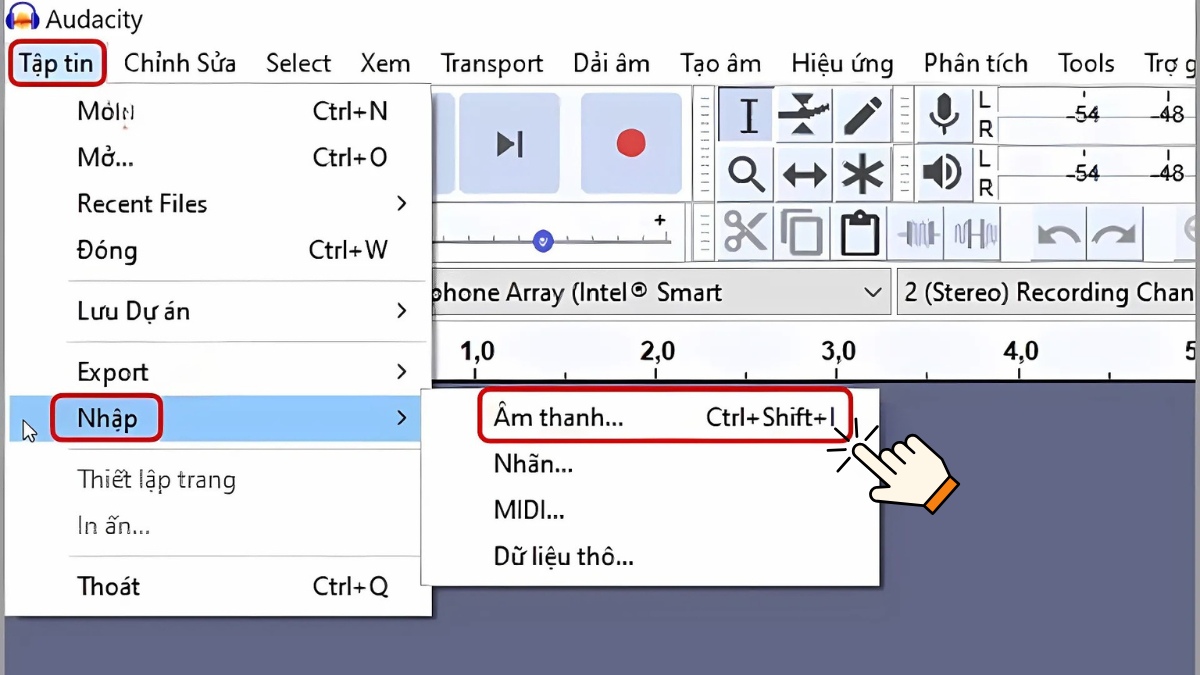The image size is (1200, 675).
Task: Select the Time Shift arrows tool
Action: click(x=804, y=173)
